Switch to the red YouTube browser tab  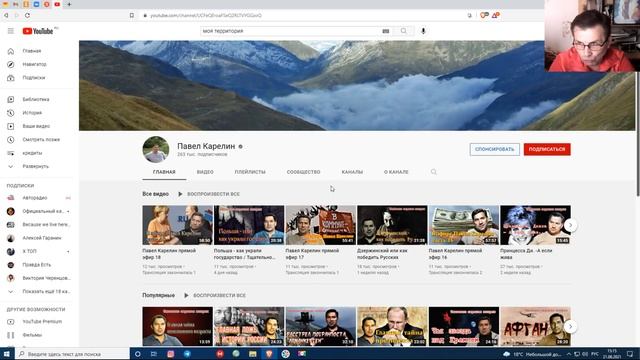(x=57, y=4)
